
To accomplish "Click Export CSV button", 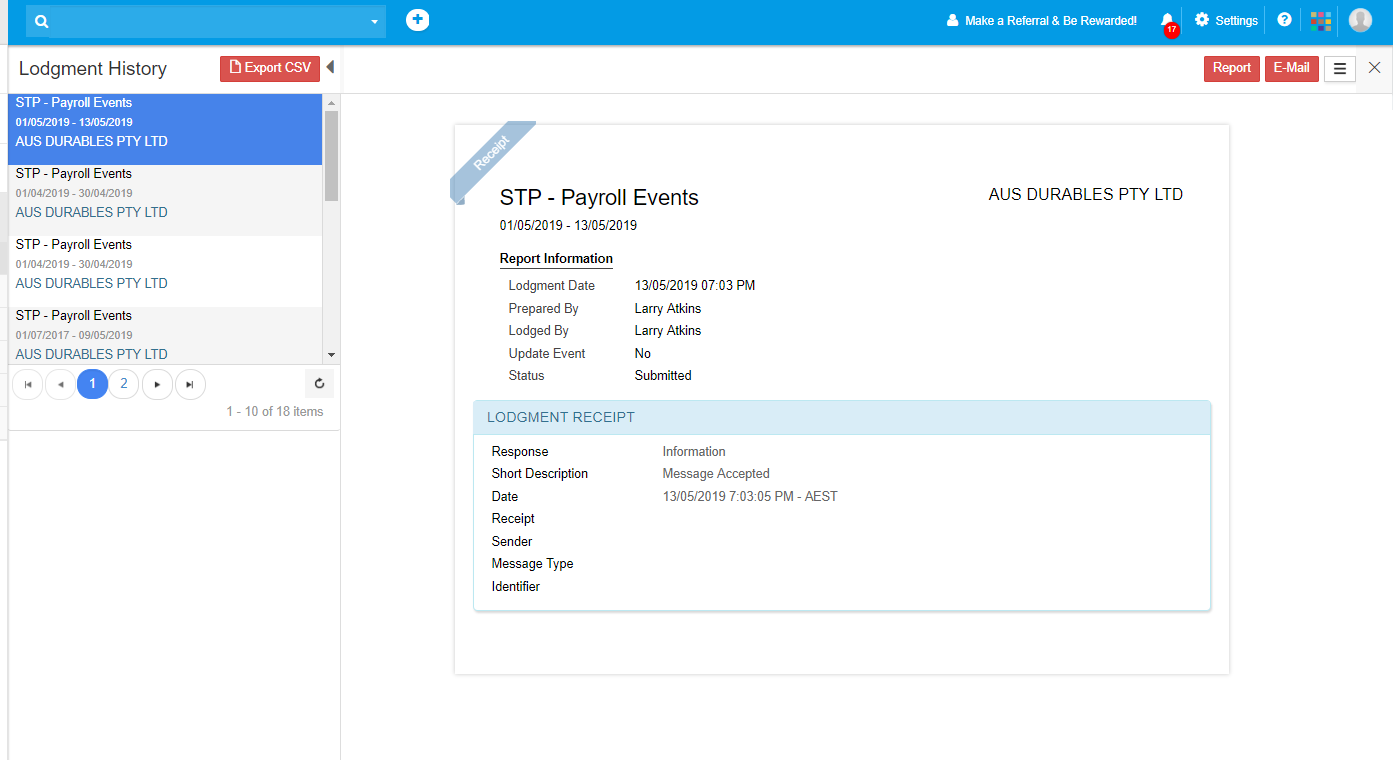I will (270, 68).
